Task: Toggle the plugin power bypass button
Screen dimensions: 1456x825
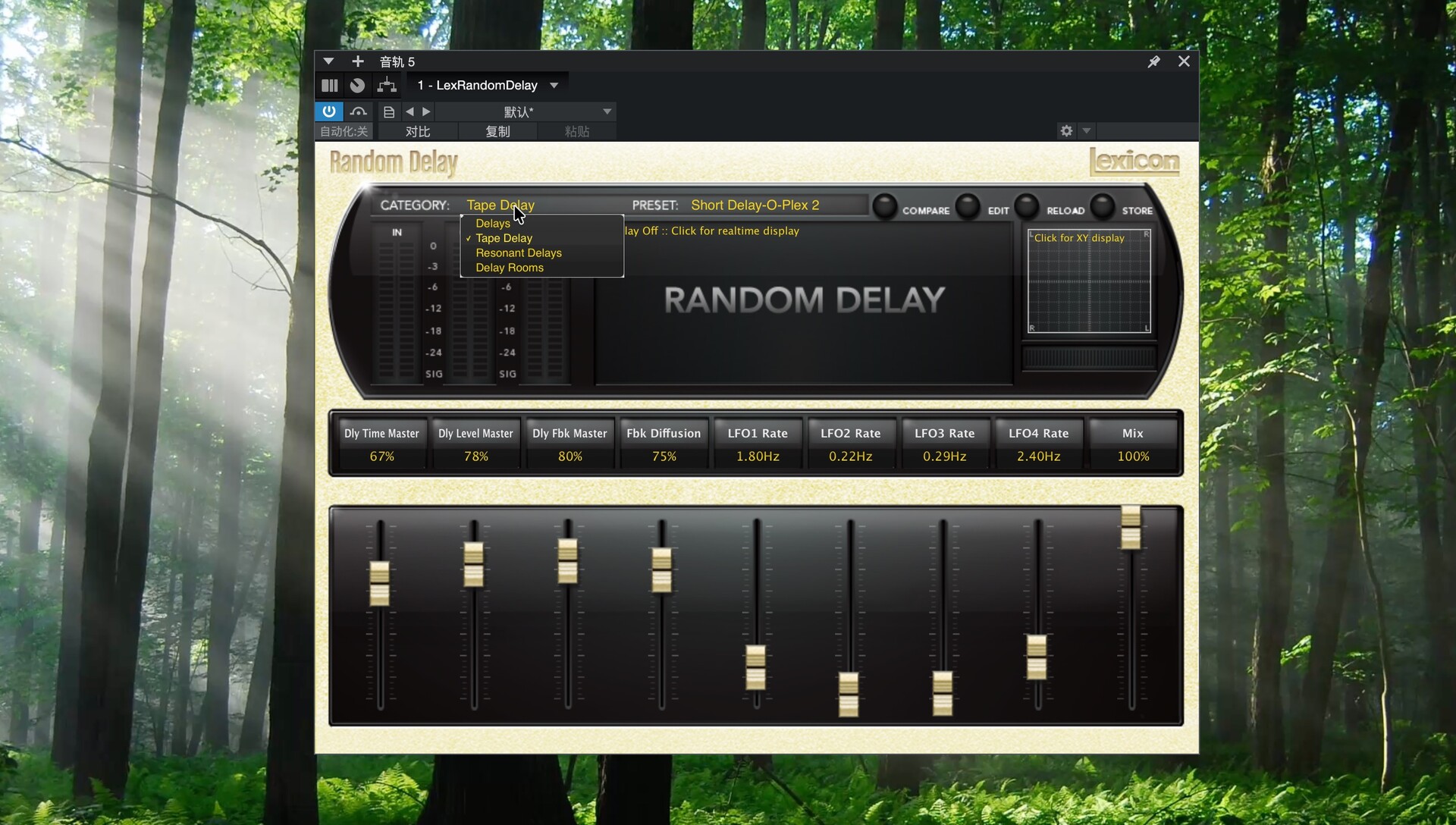Action: click(x=329, y=111)
